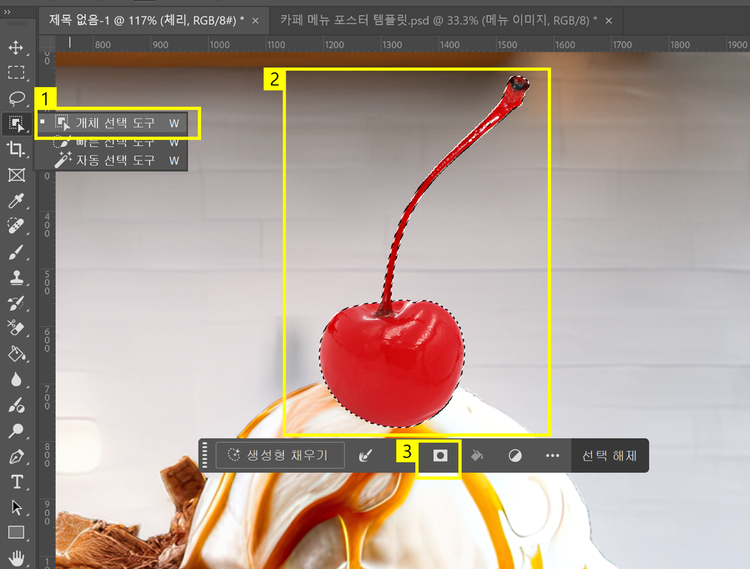Choose 개체 선택 도구 from flyout menu
Viewport: 750px width, 569px height.
click(112, 123)
